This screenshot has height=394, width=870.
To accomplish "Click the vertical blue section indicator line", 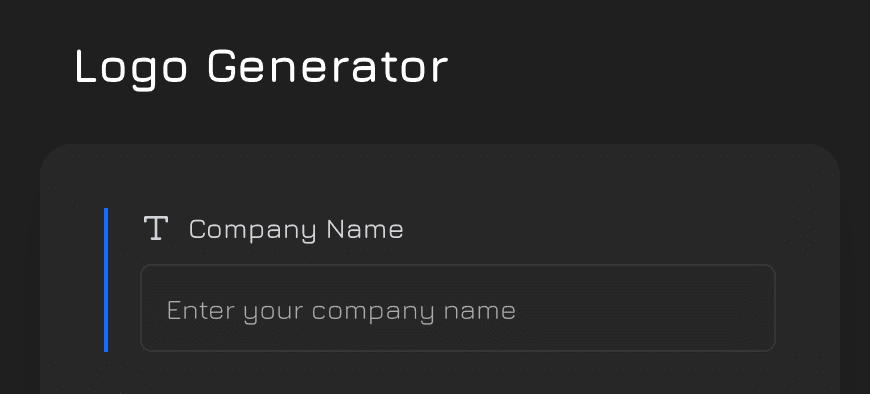I will tap(106, 280).
